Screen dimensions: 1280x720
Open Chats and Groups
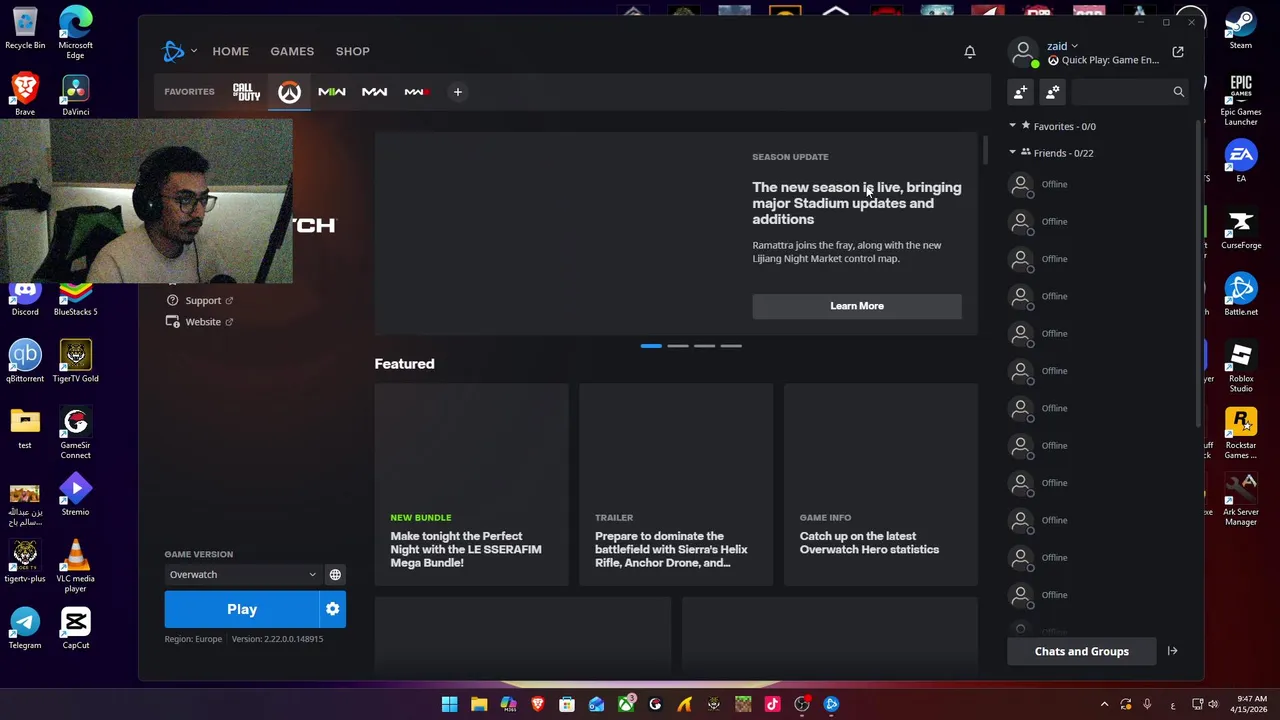coord(1082,651)
